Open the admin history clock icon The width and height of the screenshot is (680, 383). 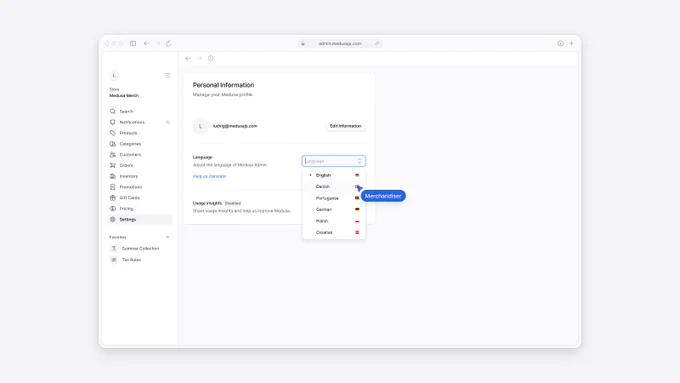pyautogui.click(x=211, y=58)
